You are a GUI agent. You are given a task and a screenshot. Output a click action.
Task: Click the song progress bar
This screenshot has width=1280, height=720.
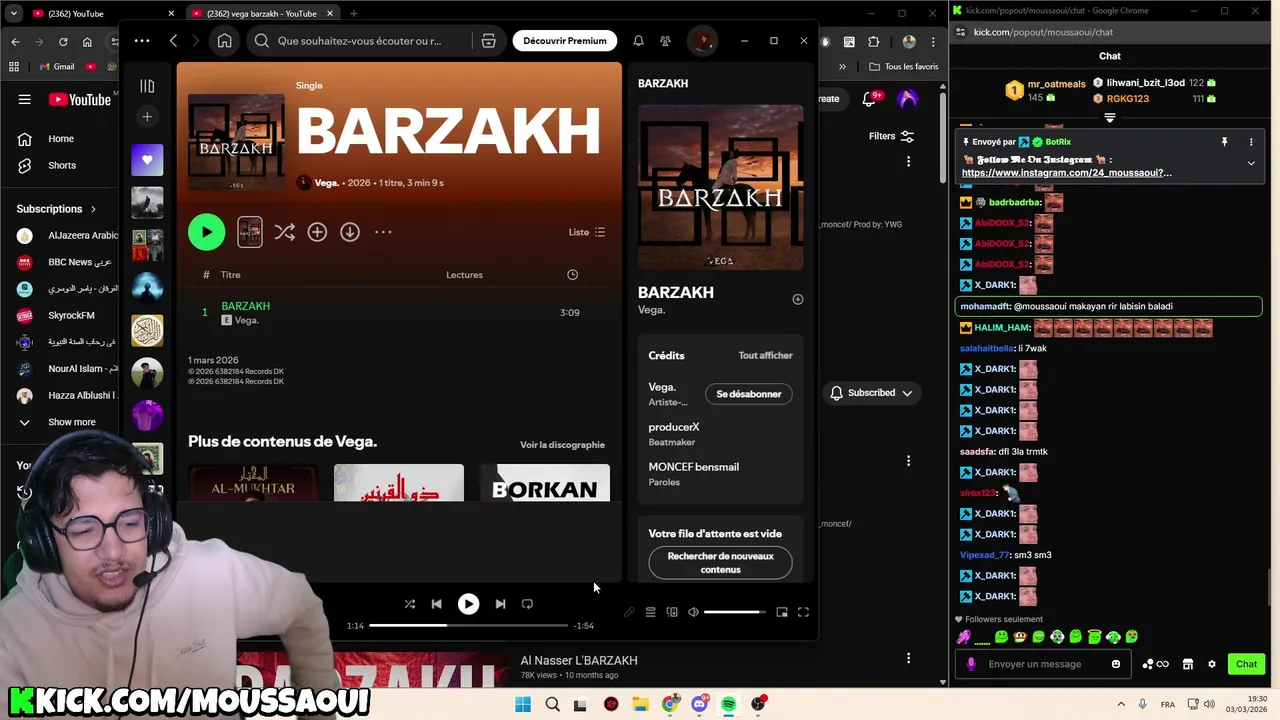click(468, 625)
